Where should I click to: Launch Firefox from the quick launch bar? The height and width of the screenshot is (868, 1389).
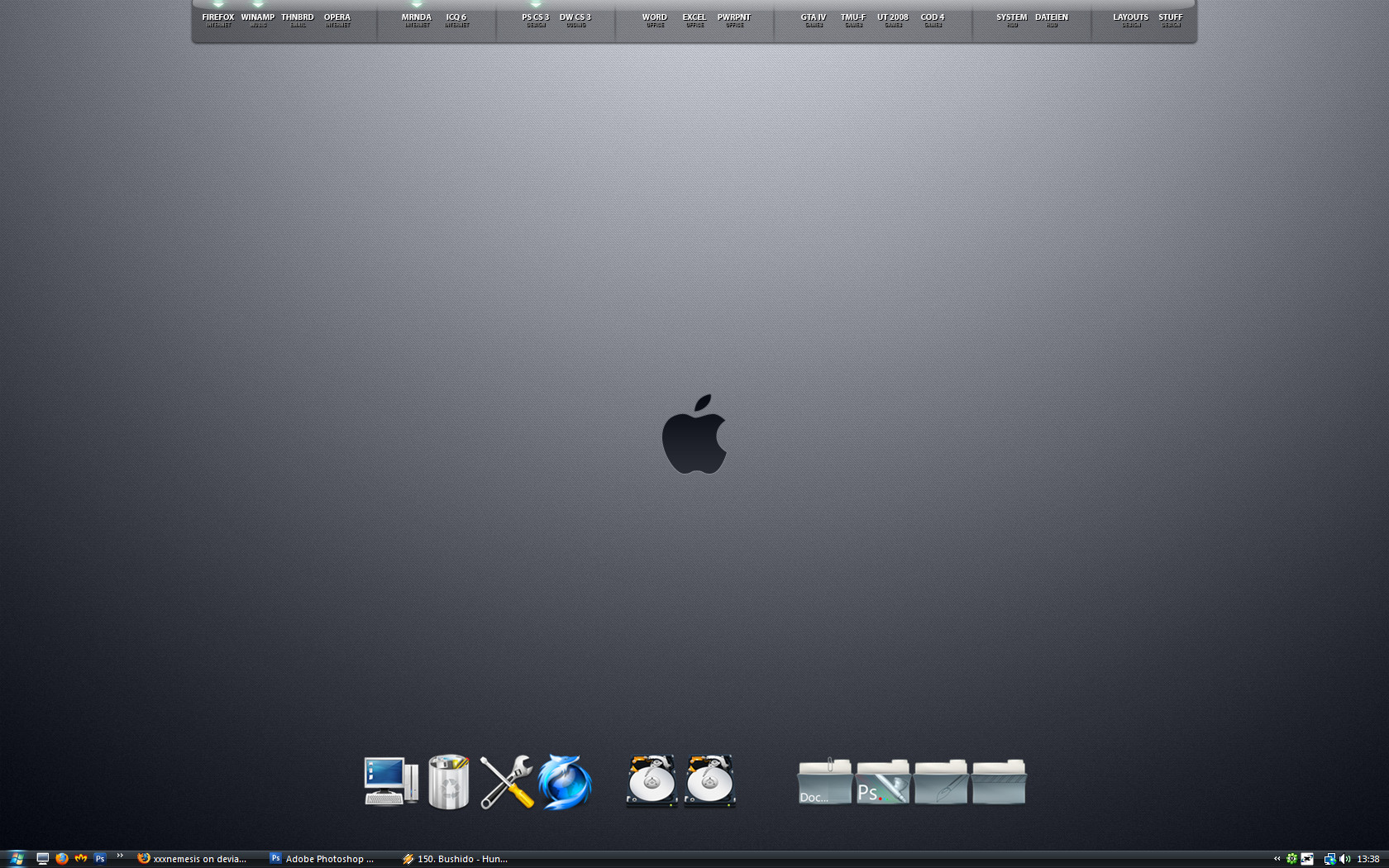(x=62, y=859)
